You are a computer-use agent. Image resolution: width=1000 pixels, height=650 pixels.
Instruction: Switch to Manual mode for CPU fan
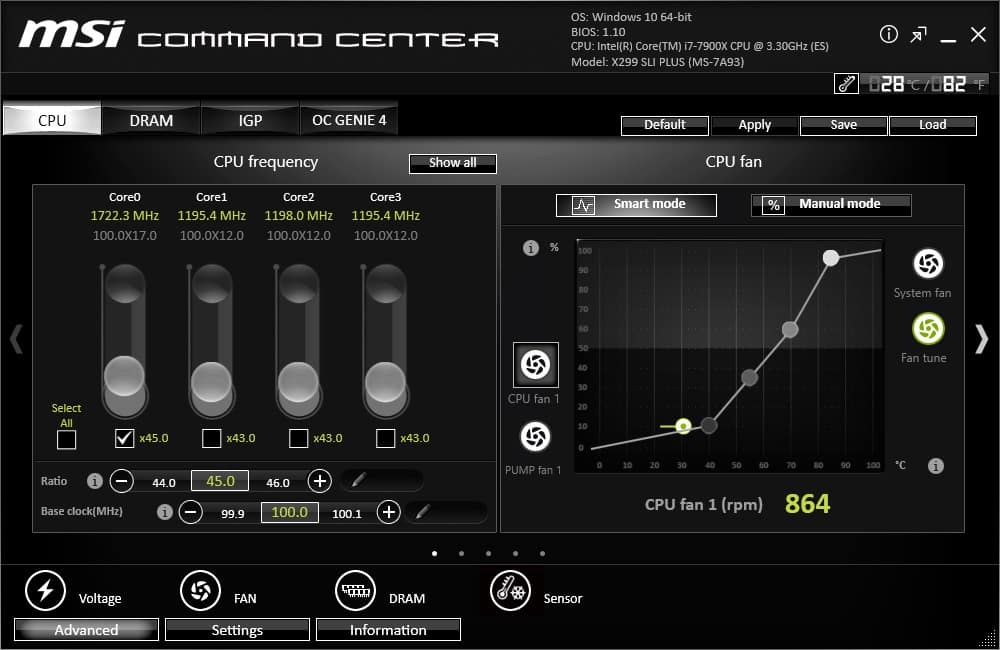(831, 205)
